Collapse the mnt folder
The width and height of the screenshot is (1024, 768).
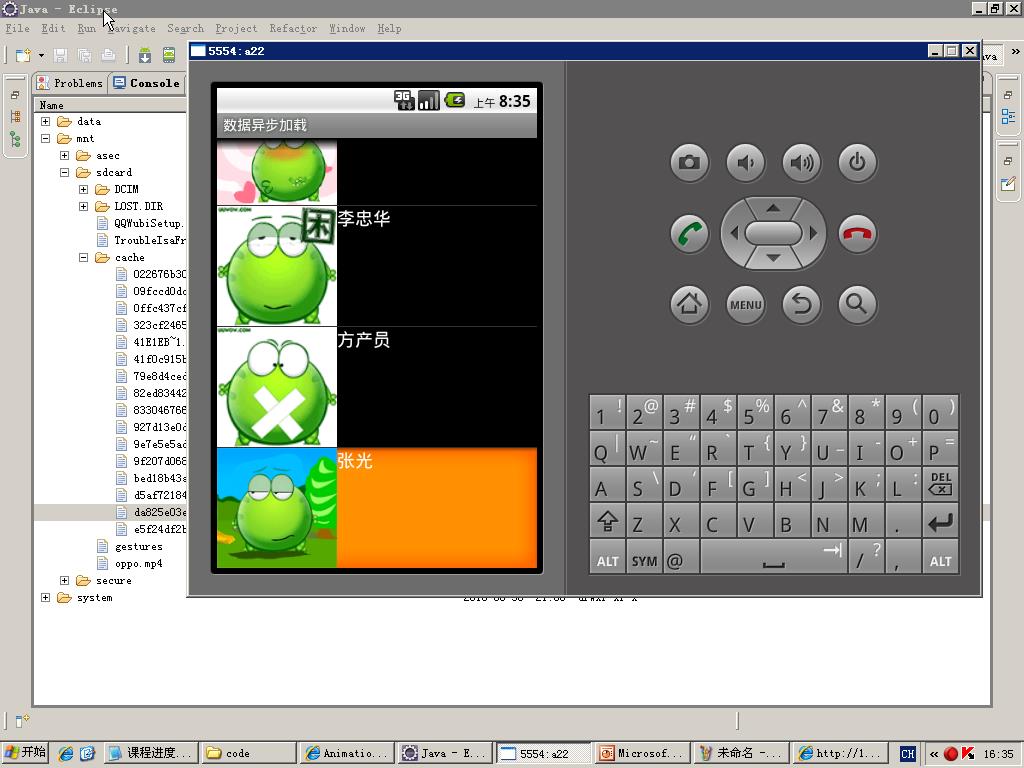coord(45,138)
